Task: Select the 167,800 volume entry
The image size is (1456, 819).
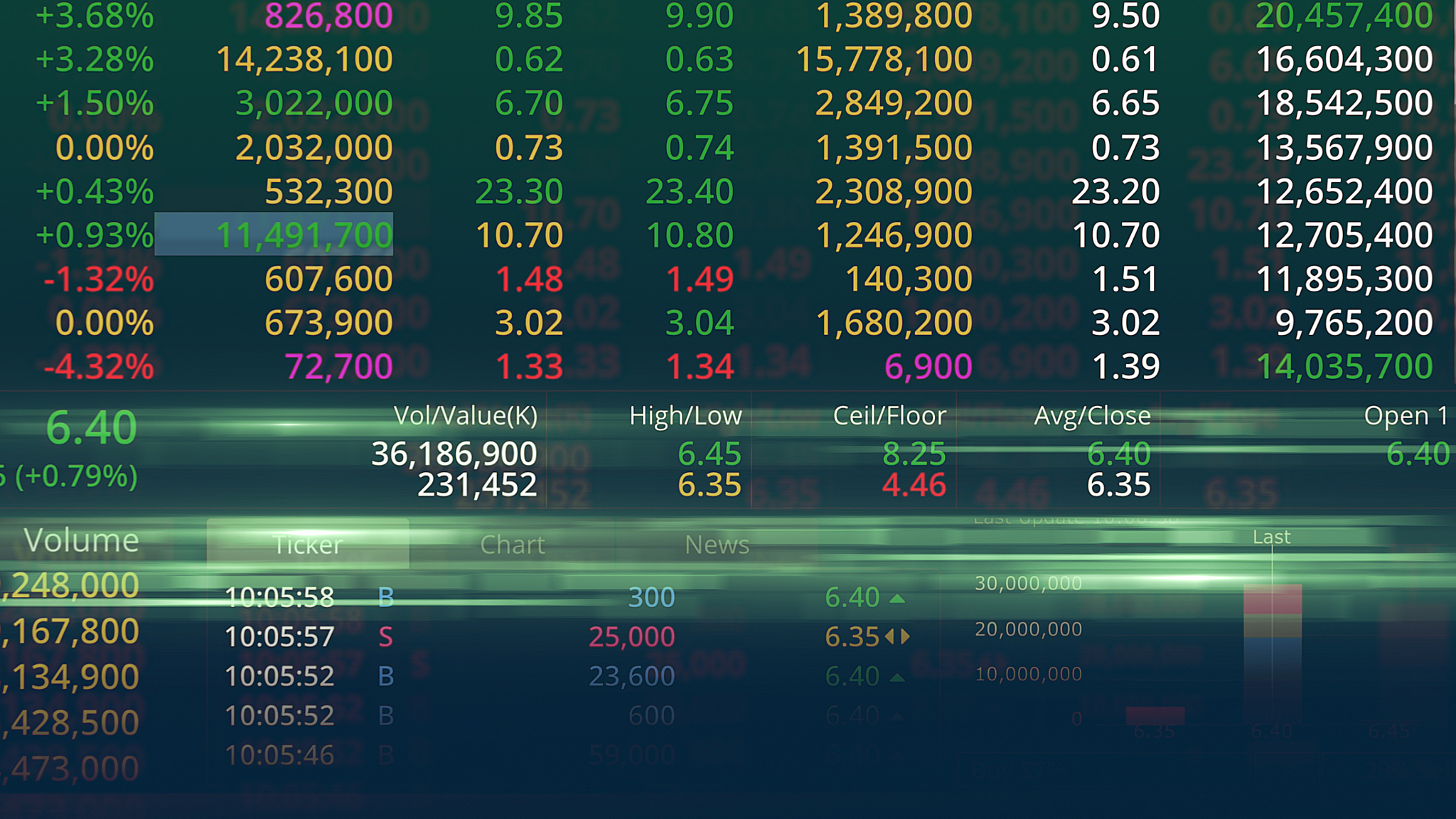Action: coord(70,632)
